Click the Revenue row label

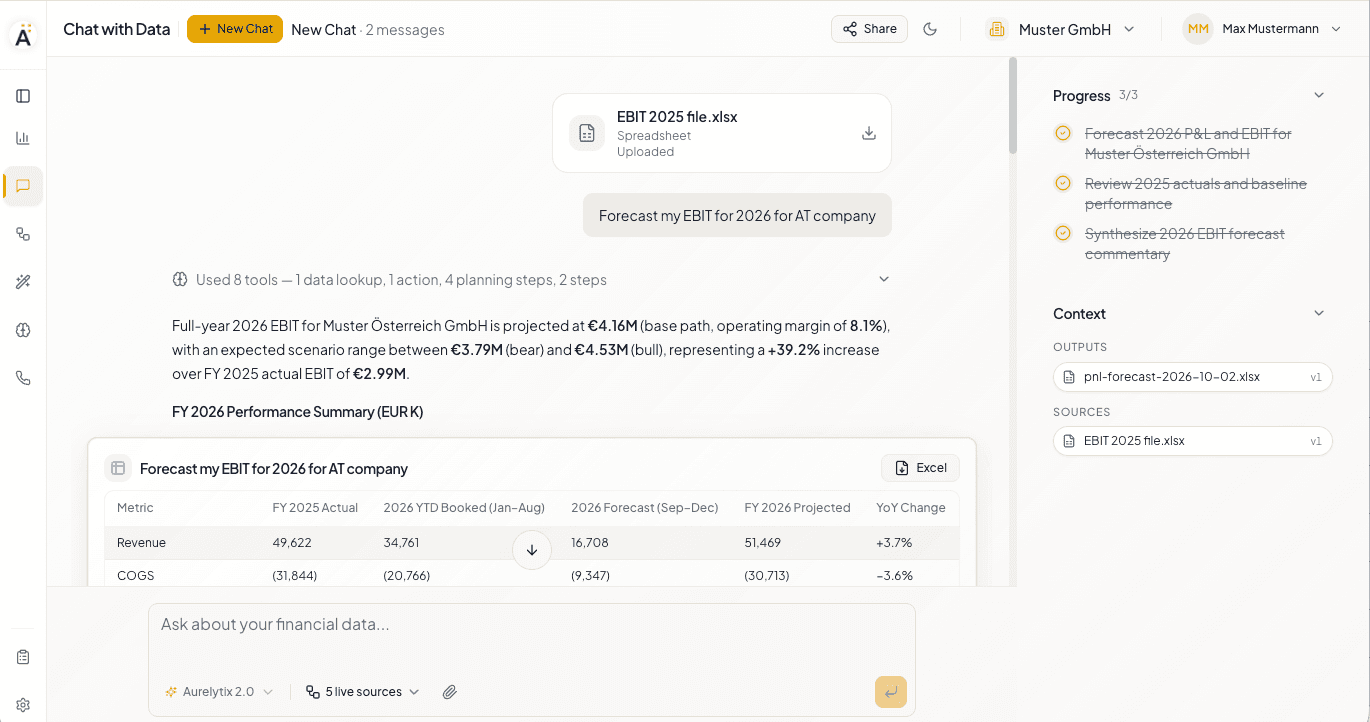tap(141, 543)
